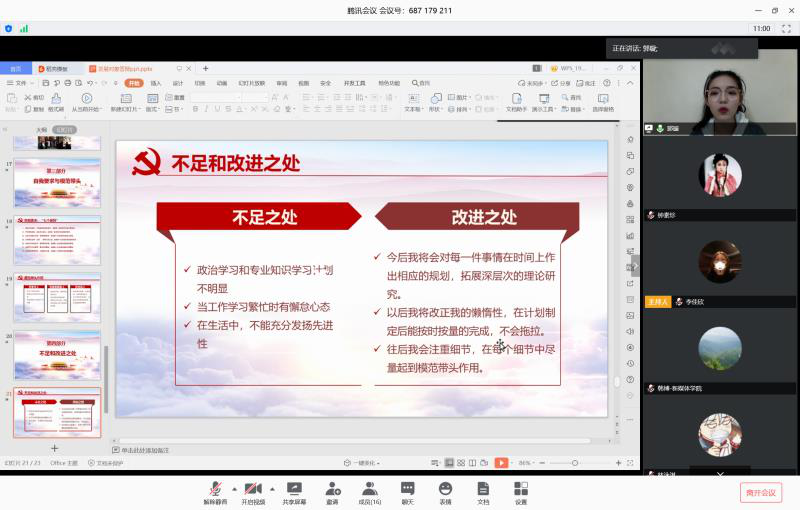Start slideshow from the status bar play button
This screenshot has width=800, height=510.
click(x=501, y=463)
